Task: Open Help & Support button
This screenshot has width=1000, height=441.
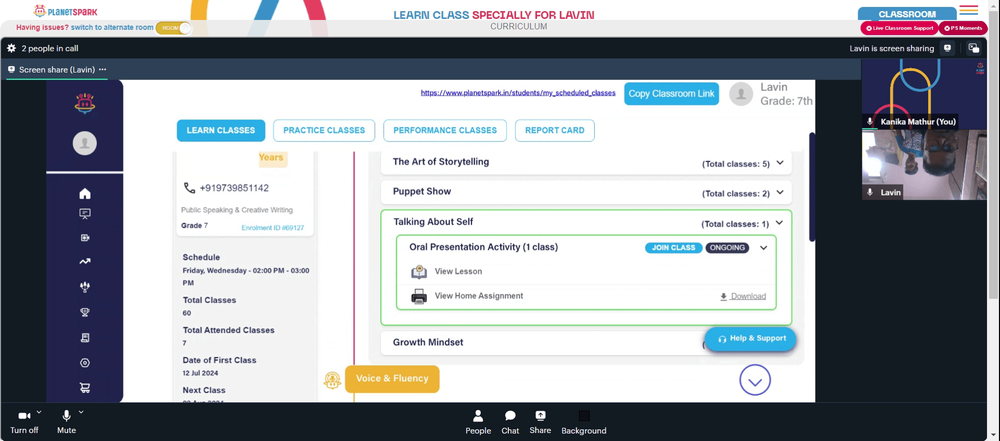Action: 751,339
